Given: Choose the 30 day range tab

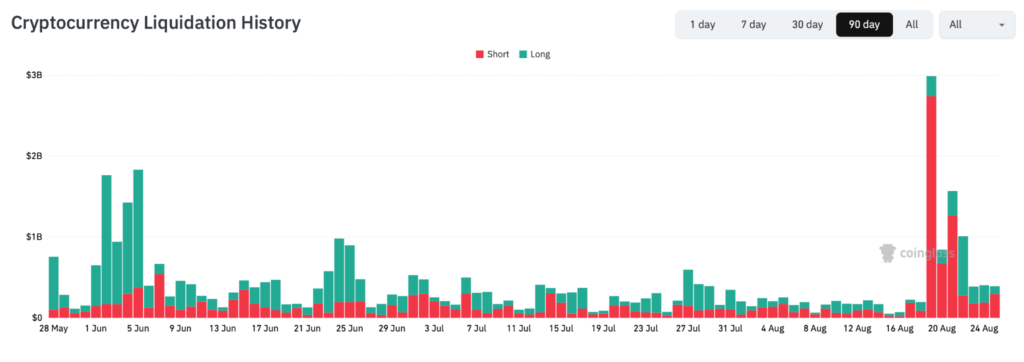Looking at the screenshot, I should pyautogui.click(x=807, y=25).
